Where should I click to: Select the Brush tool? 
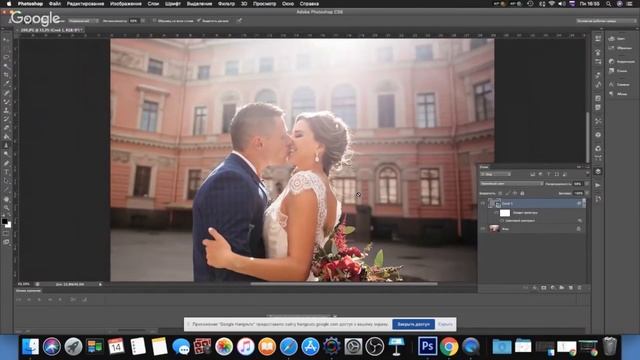pos(6,101)
